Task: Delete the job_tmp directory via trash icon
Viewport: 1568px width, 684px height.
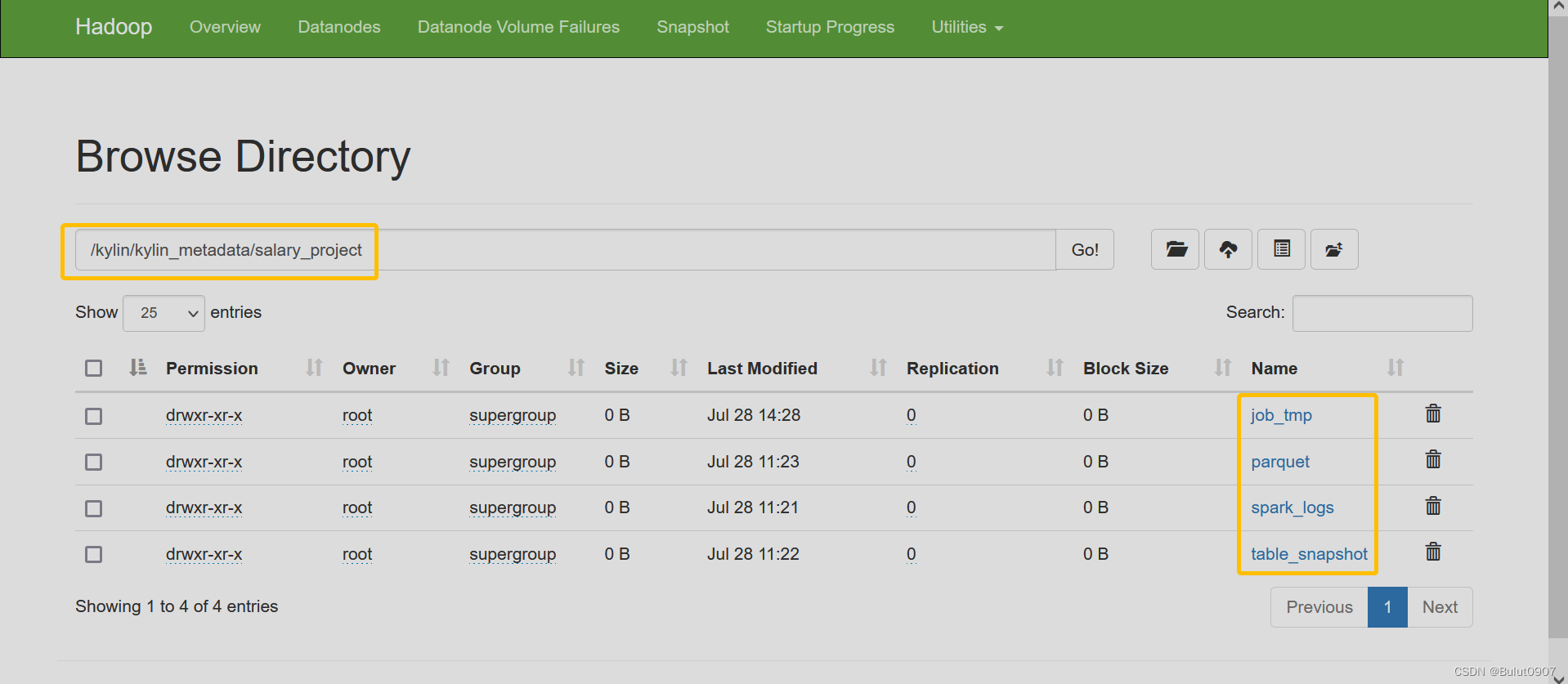Action: (1433, 414)
